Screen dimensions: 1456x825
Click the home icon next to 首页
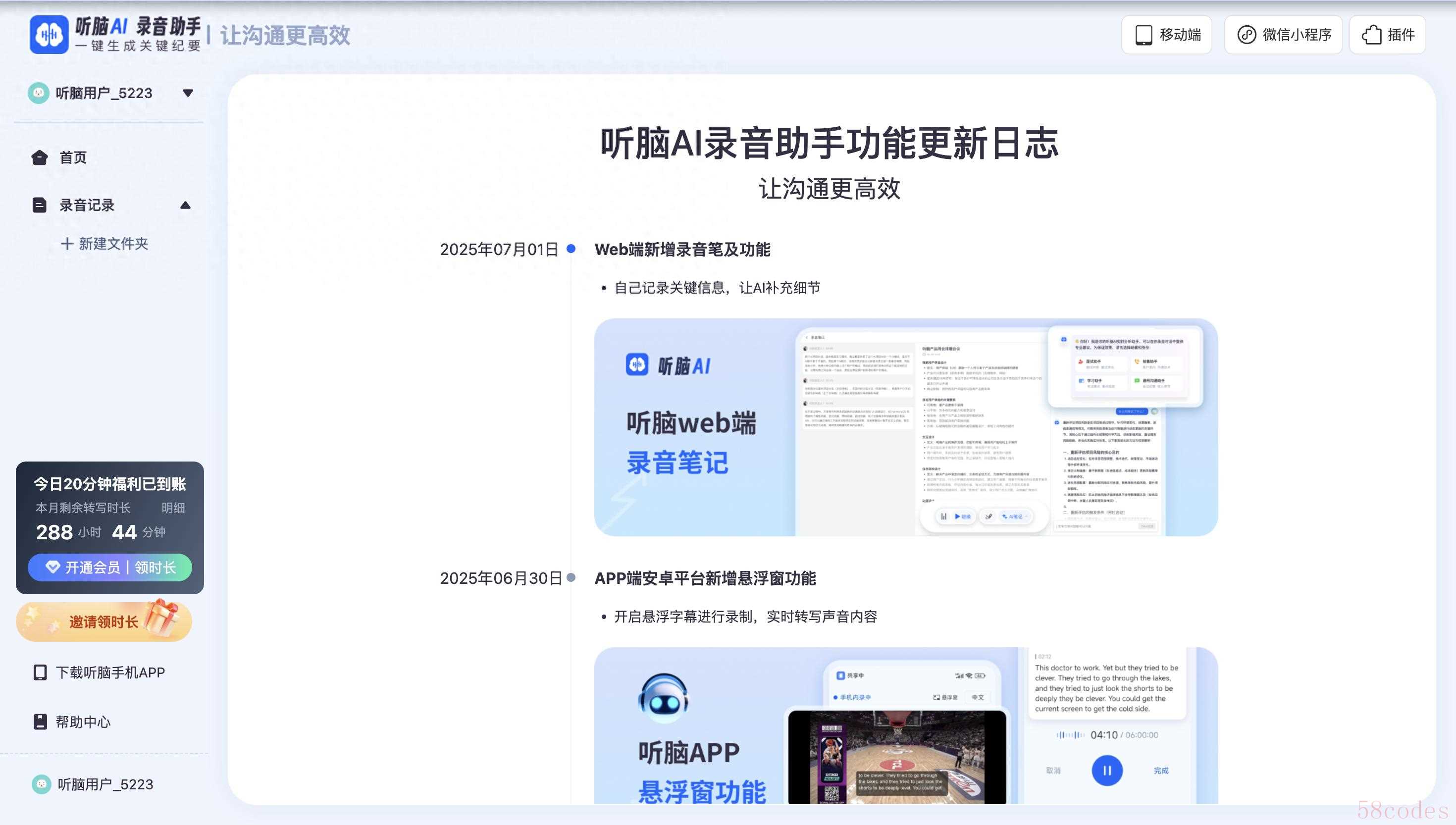coord(40,157)
